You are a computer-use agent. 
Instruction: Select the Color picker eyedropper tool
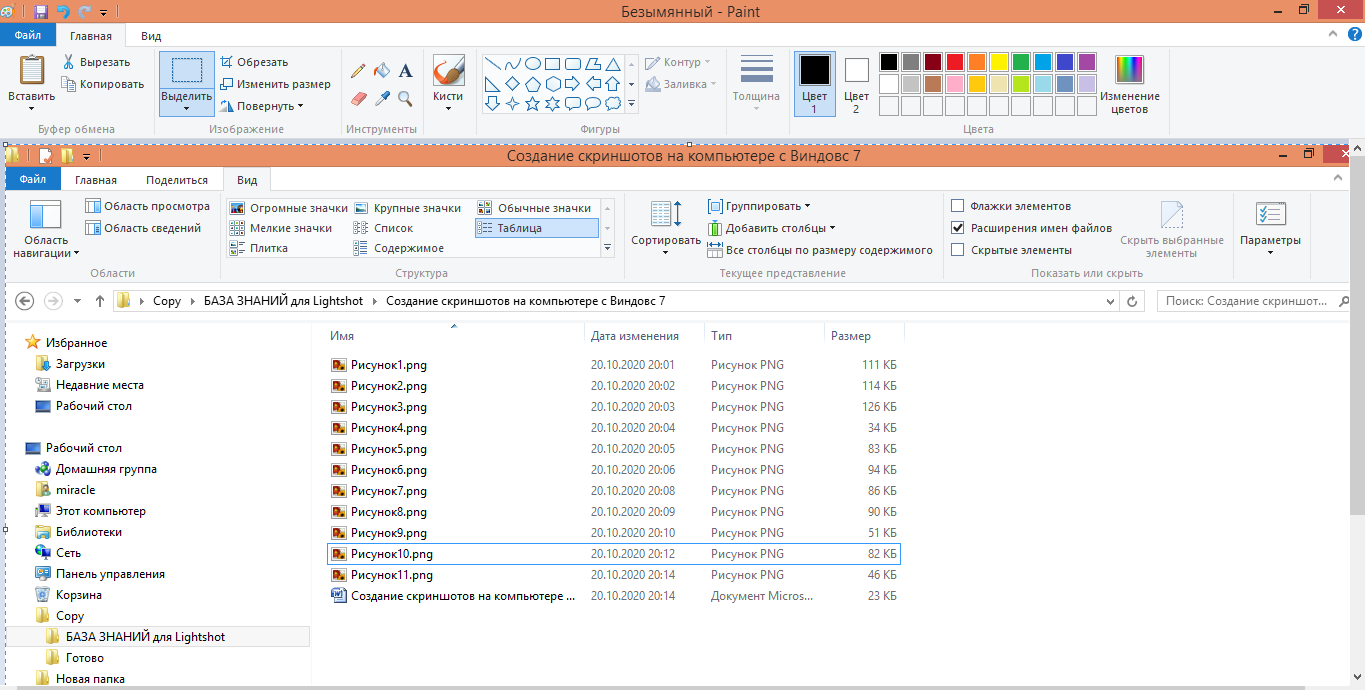(x=382, y=98)
